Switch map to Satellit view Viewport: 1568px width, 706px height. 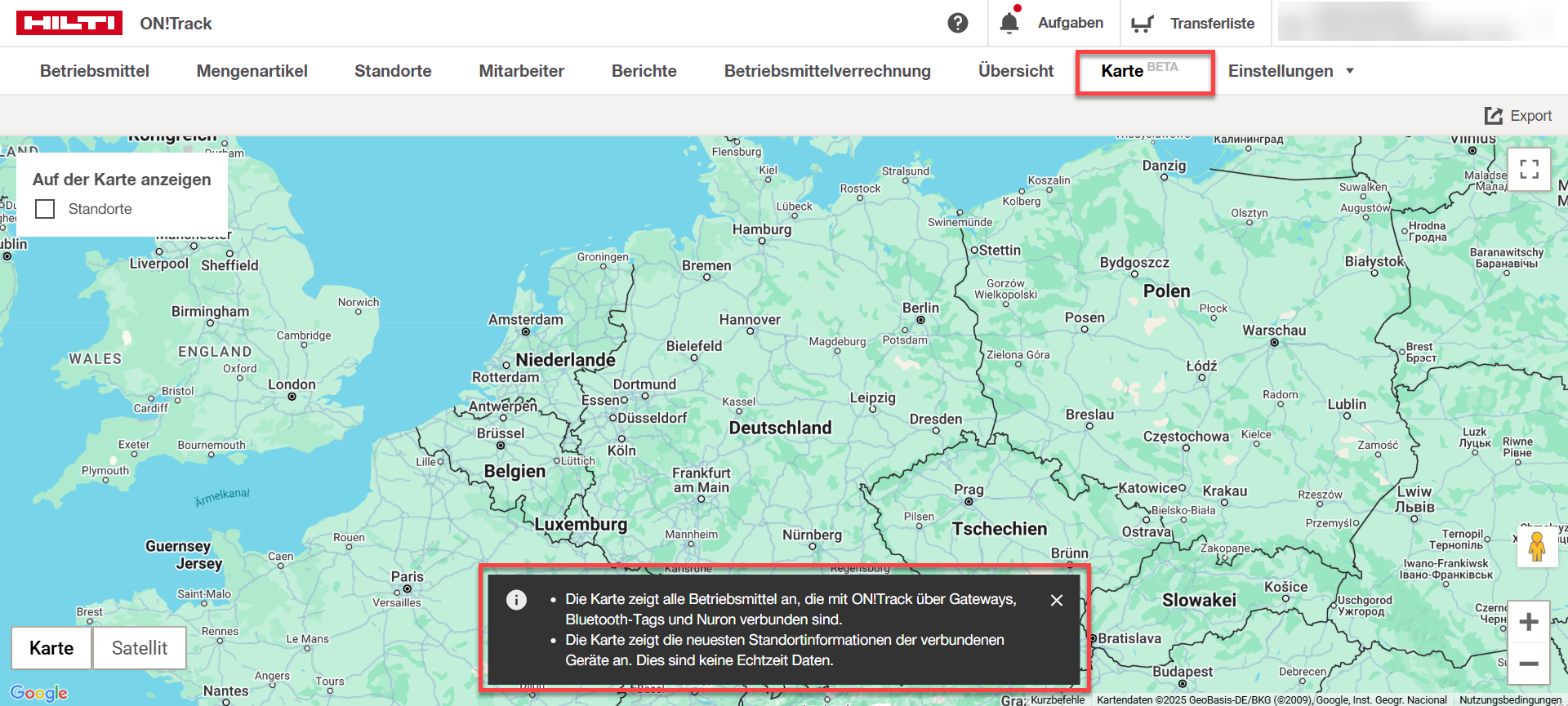pyautogui.click(x=140, y=648)
